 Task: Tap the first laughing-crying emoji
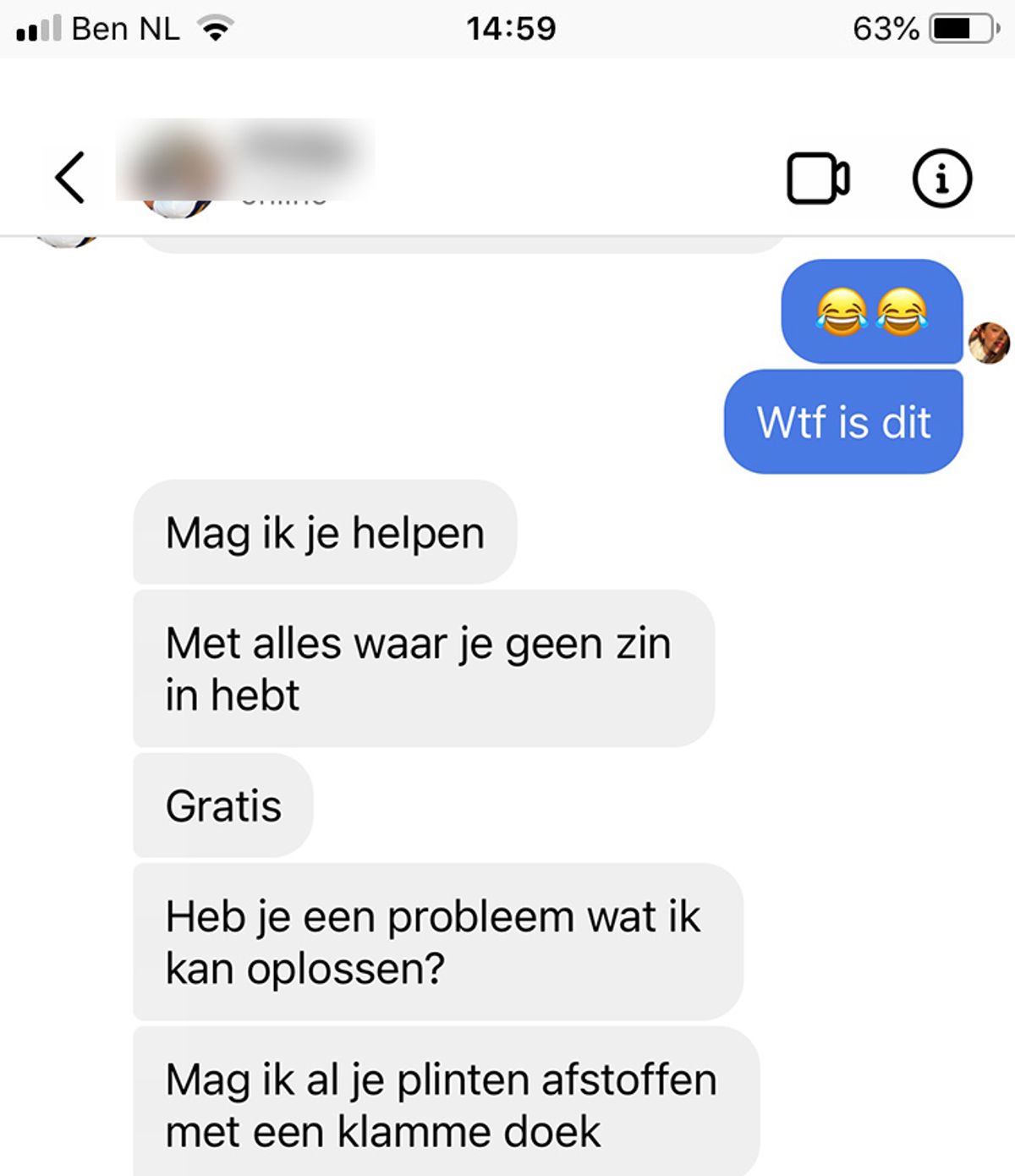tap(842, 311)
